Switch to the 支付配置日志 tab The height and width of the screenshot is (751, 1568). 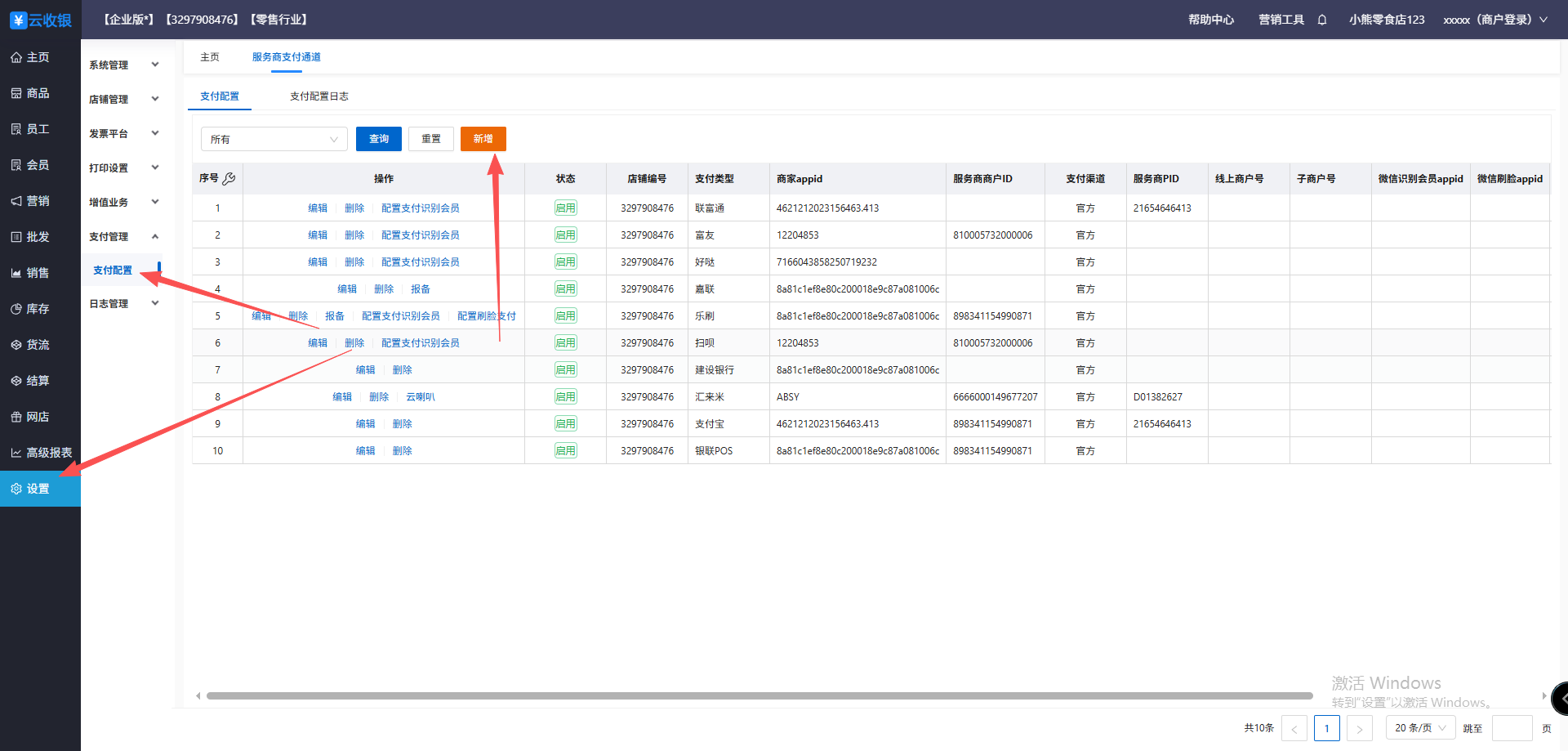coord(318,96)
